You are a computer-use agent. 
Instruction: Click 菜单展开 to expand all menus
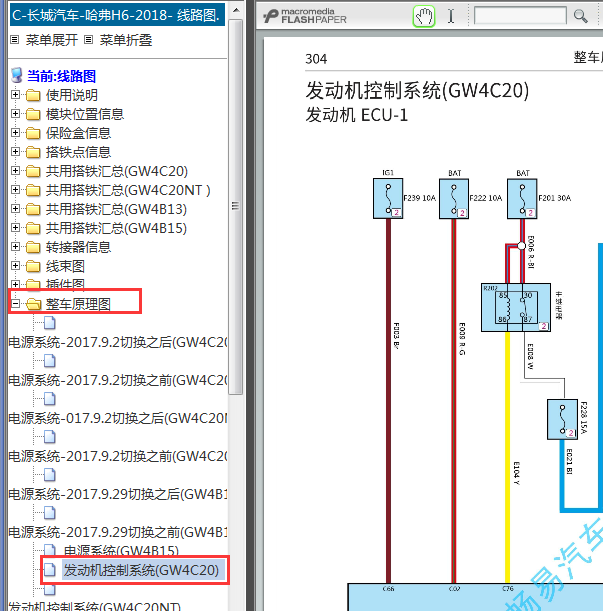tap(52, 40)
